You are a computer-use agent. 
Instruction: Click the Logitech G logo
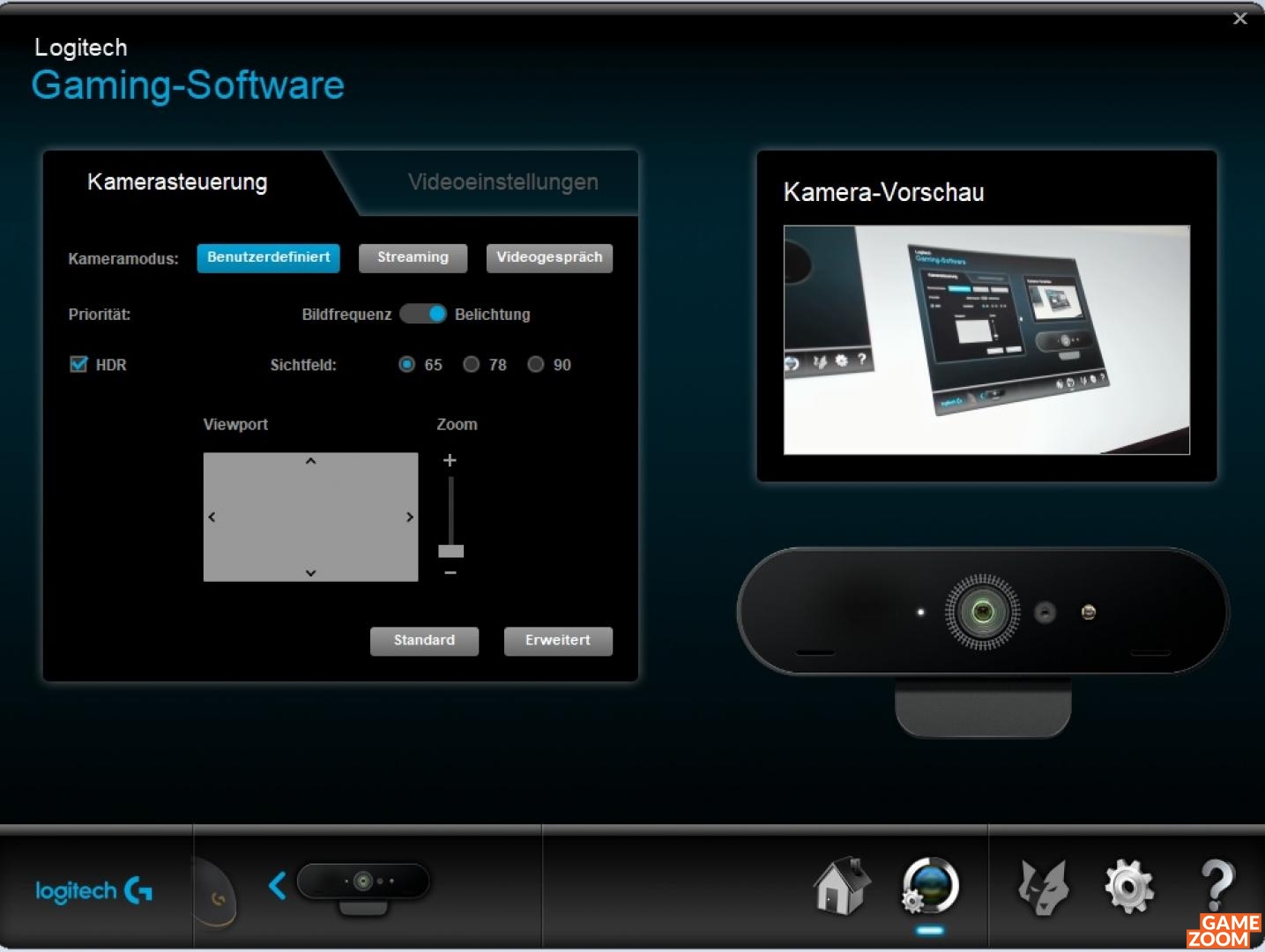click(x=93, y=890)
